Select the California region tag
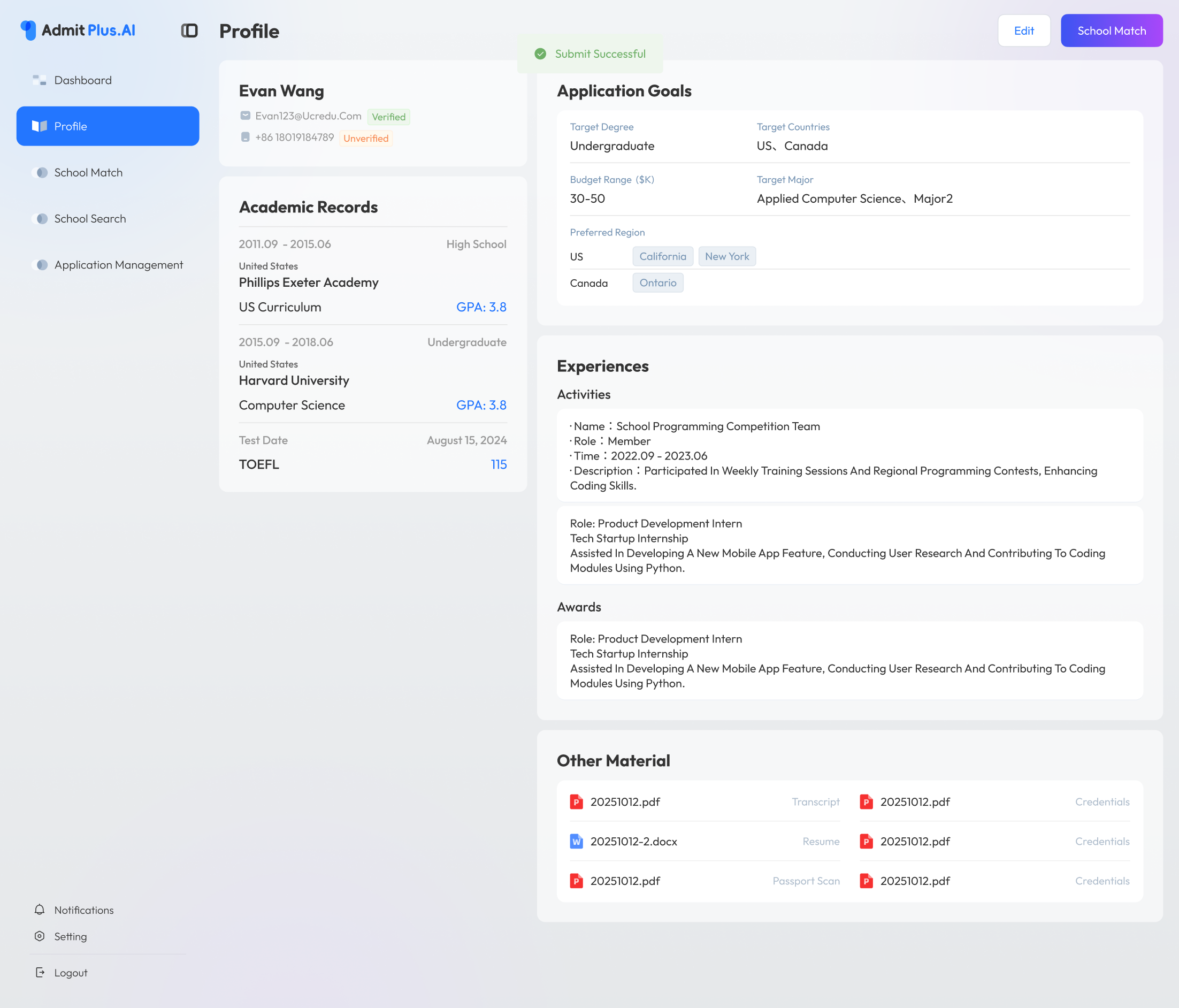The height and width of the screenshot is (1008, 1179). tap(662, 256)
